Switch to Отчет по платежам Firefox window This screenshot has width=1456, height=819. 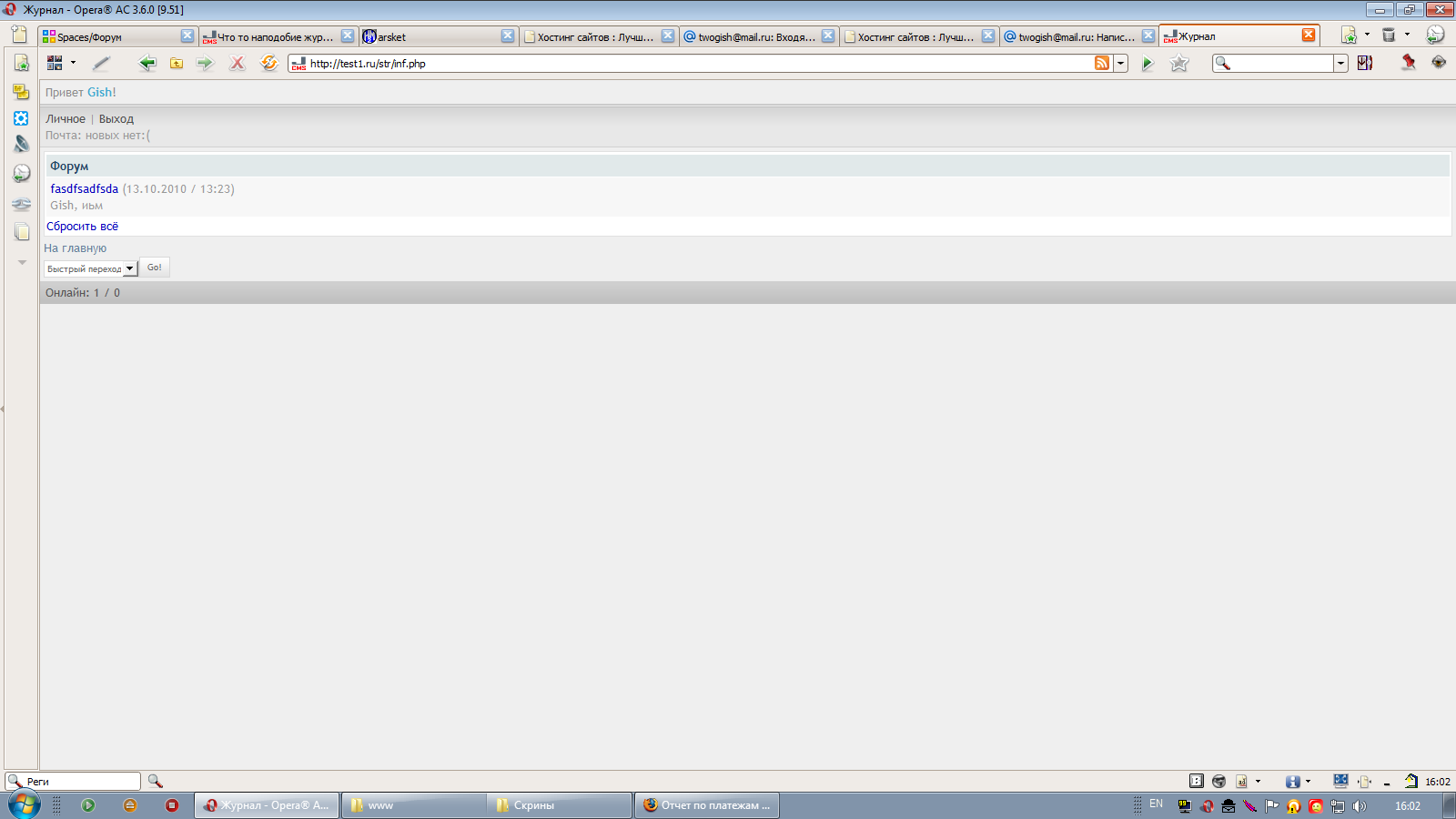pyautogui.click(x=706, y=805)
